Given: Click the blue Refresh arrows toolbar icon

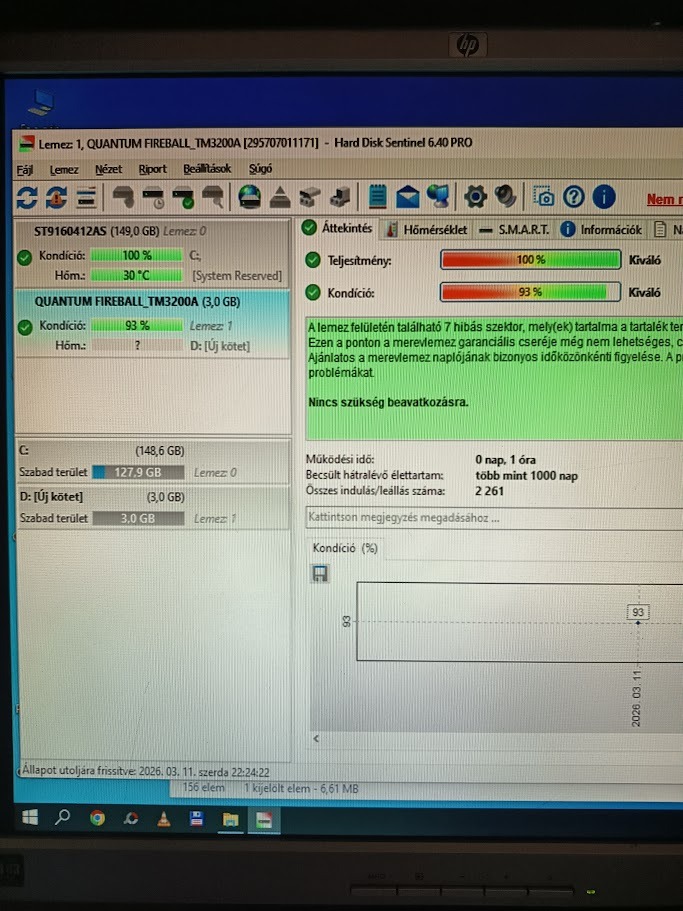Looking at the screenshot, I should [x=27, y=198].
